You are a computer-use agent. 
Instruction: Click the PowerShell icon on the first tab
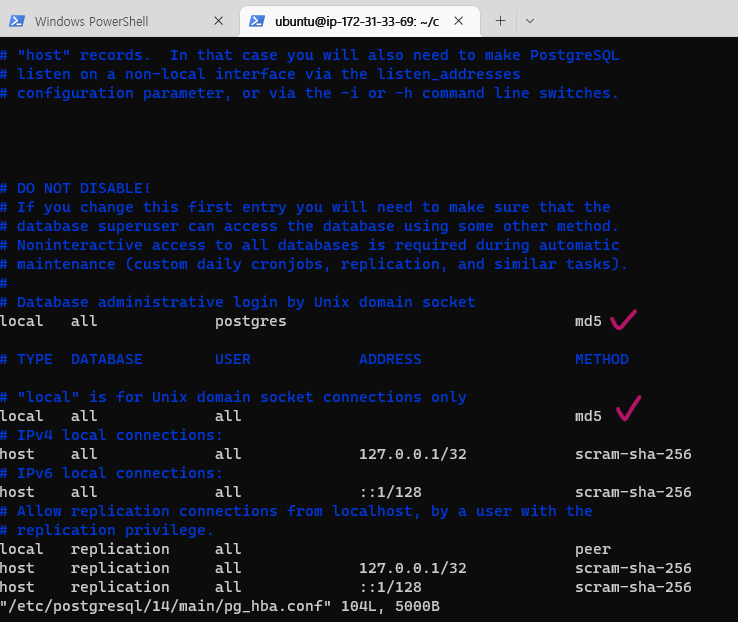click(17, 20)
